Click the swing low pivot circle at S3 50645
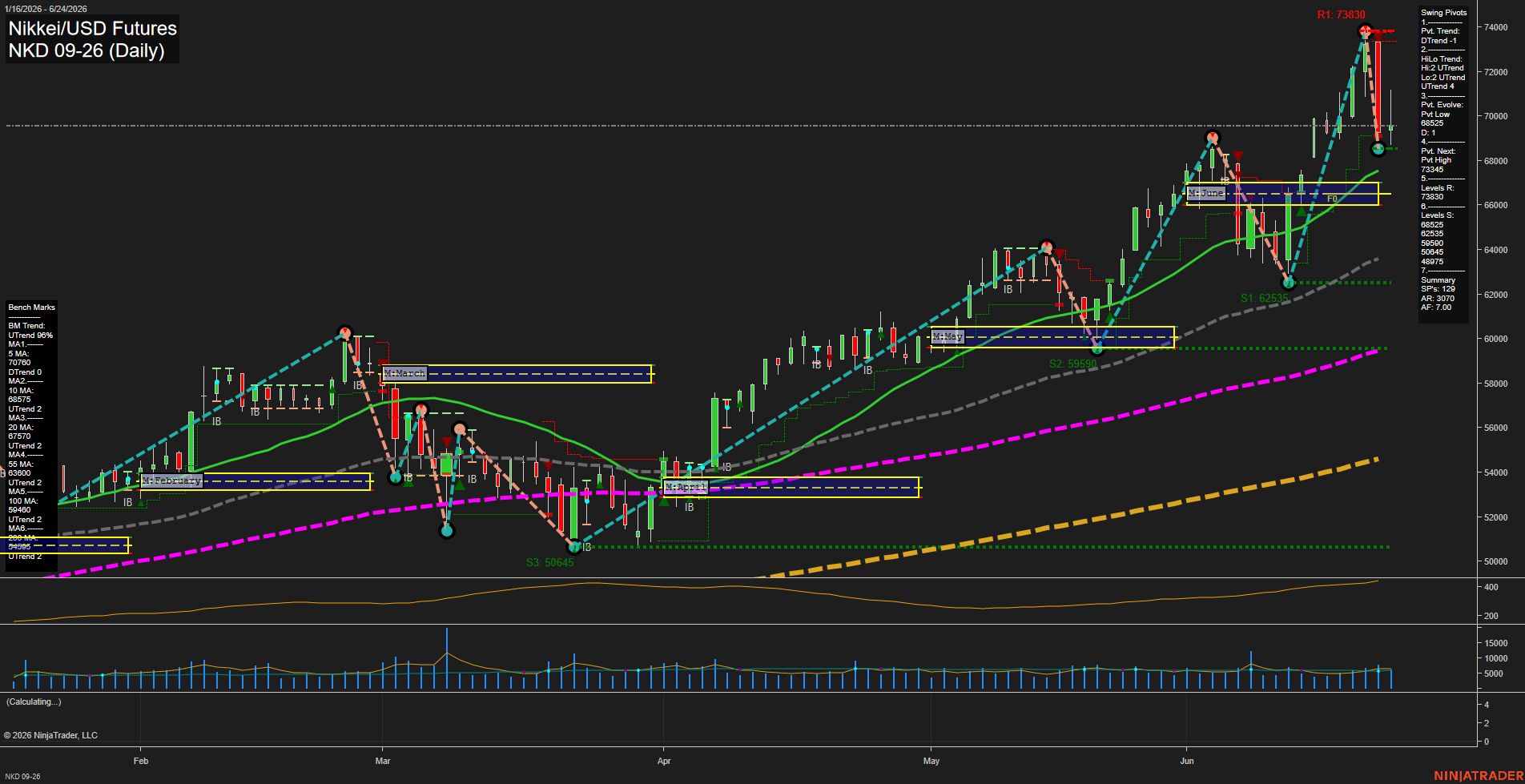 coord(574,547)
